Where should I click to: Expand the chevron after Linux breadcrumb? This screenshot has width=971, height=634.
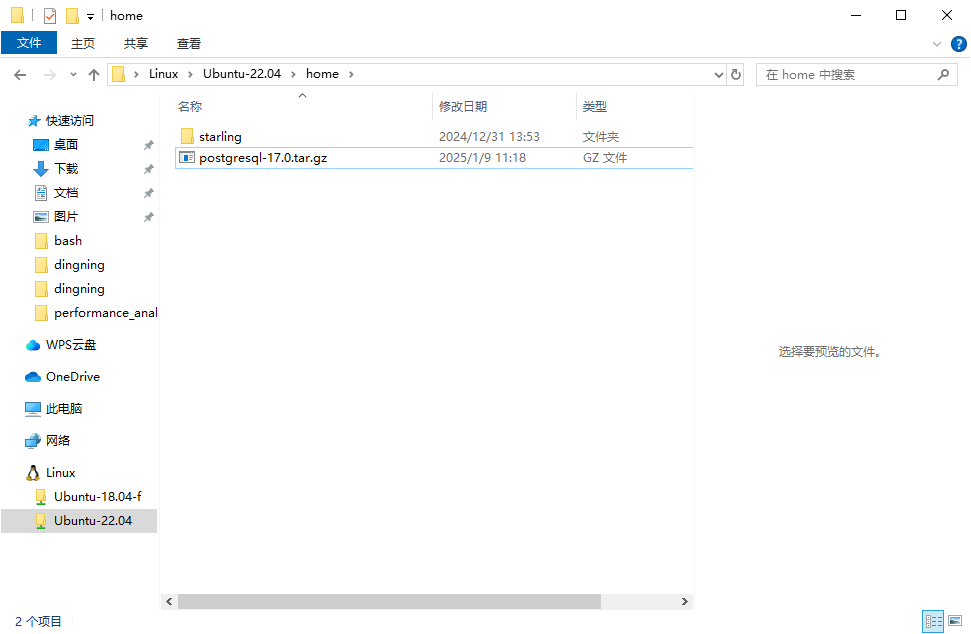click(191, 74)
